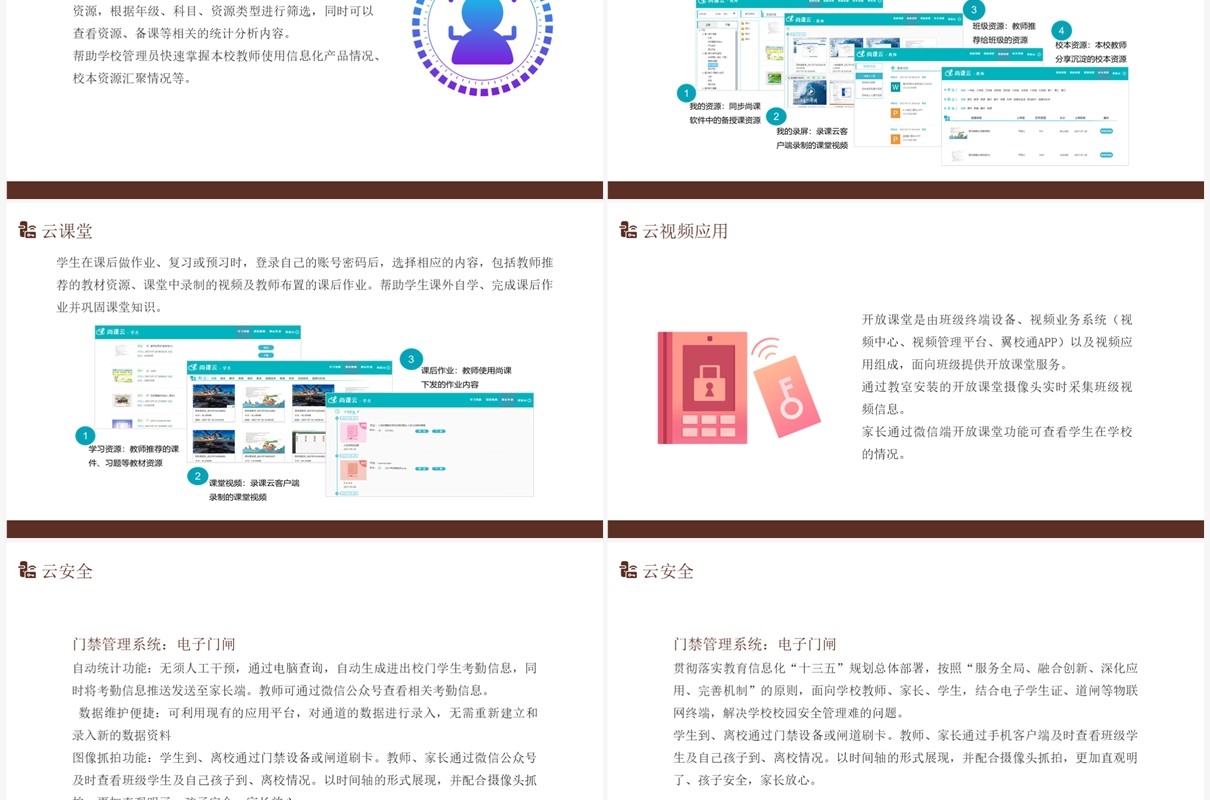The width and height of the screenshot is (1210, 800).
Task: Select 云安全 heading above 自动统计功能 paragraph
Action: pyautogui.click(x=67, y=571)
